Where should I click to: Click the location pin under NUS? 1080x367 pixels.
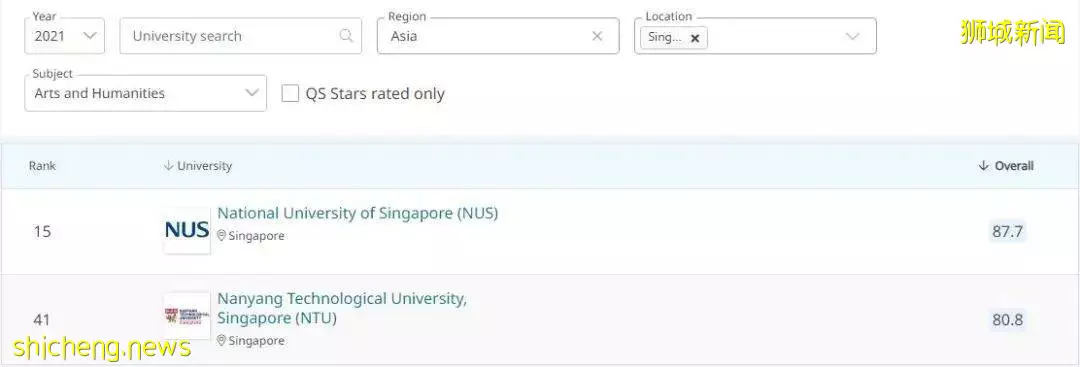222,235
